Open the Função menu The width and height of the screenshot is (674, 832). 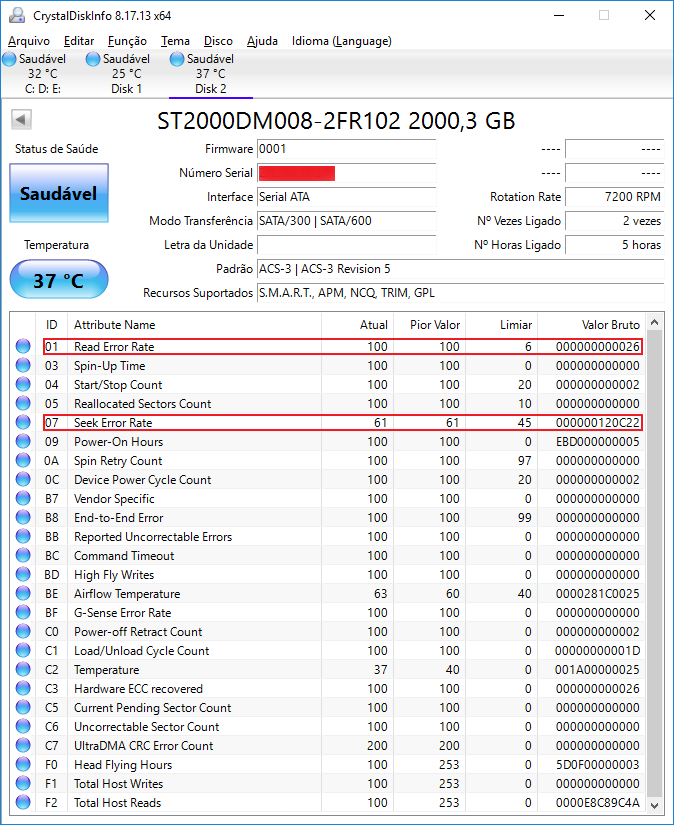tap(127, 41)
